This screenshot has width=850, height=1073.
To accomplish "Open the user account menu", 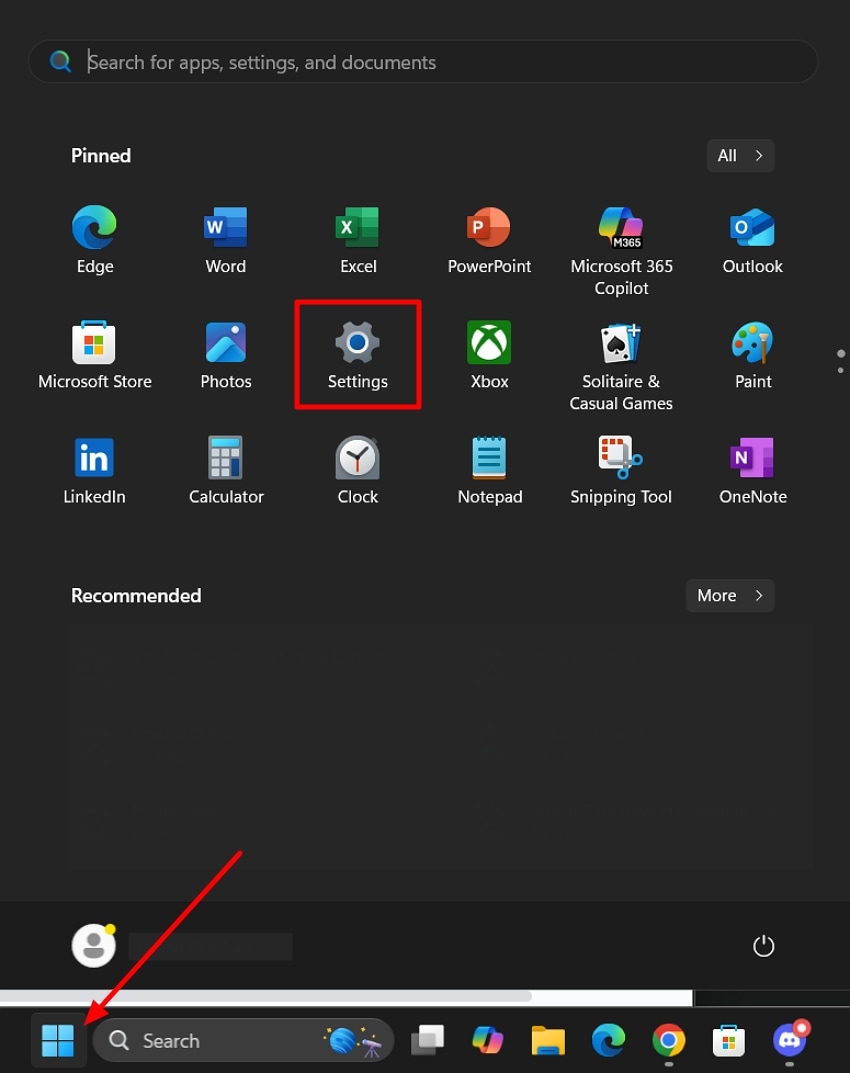I will 94,945.
